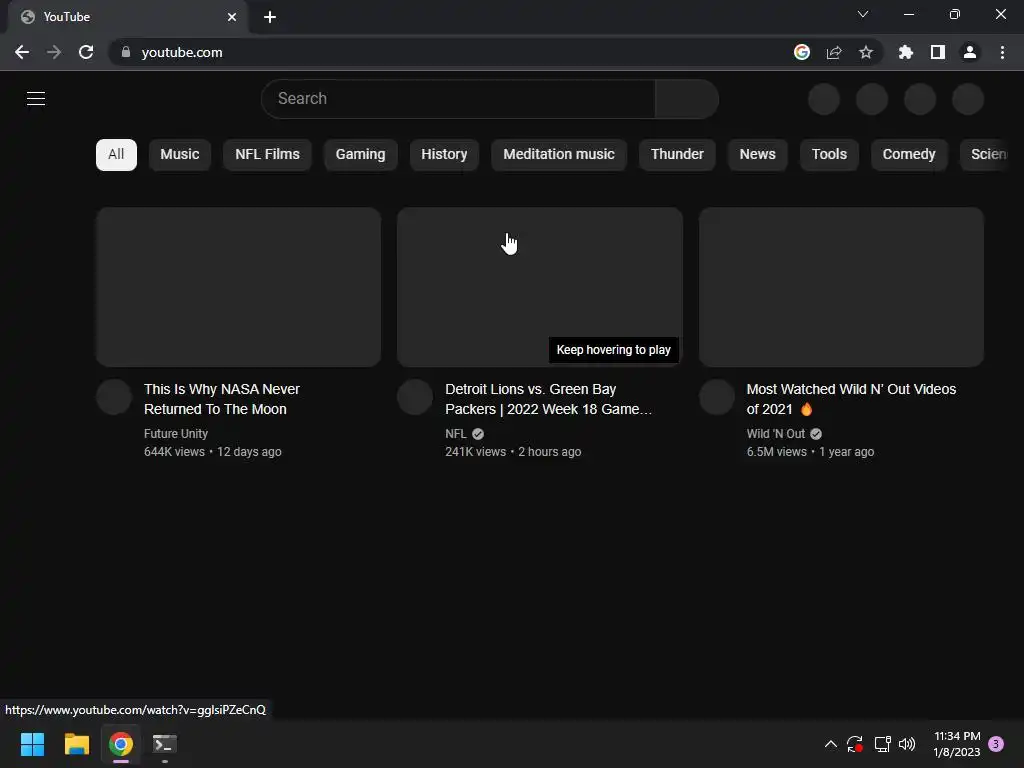The width and height of the screenshot is (1024, 768).
Task: Open the Lions vs. Packers video thumbnail
Action: click(540, 287)
